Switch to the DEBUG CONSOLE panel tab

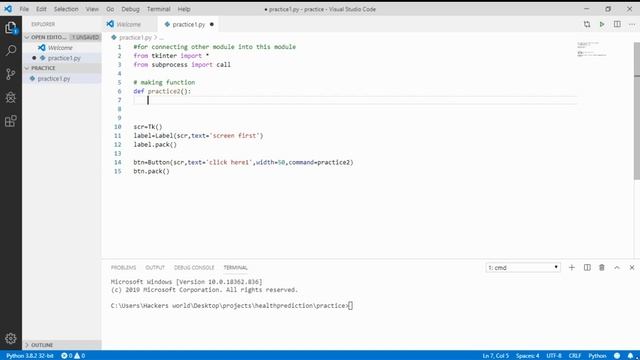point(194,268)
